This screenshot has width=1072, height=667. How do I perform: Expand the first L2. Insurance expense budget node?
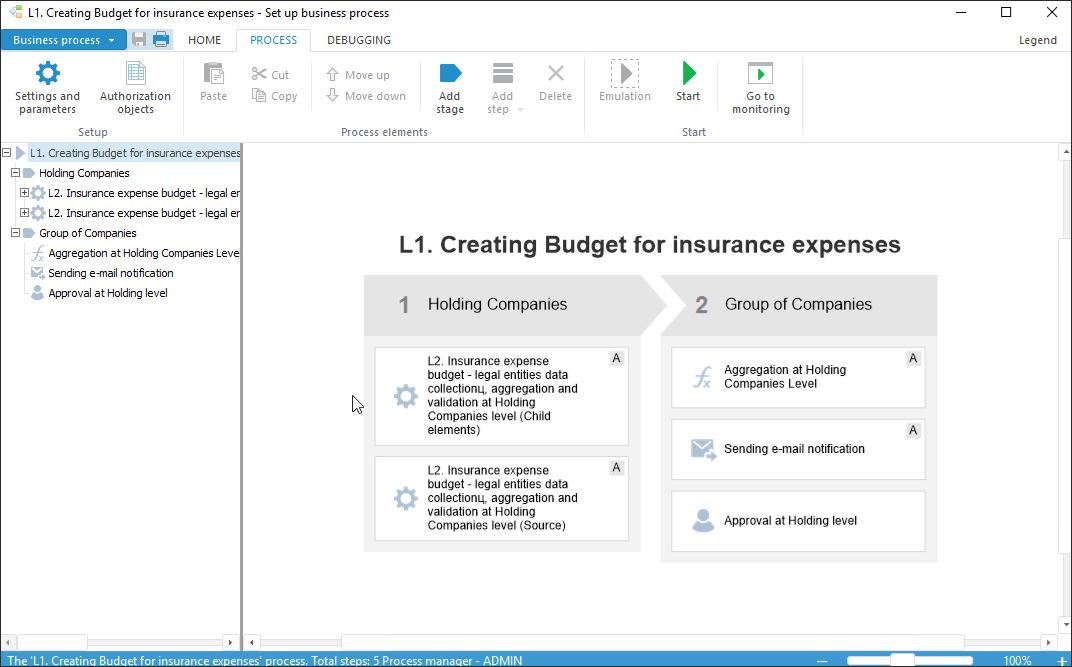point(25,193)
